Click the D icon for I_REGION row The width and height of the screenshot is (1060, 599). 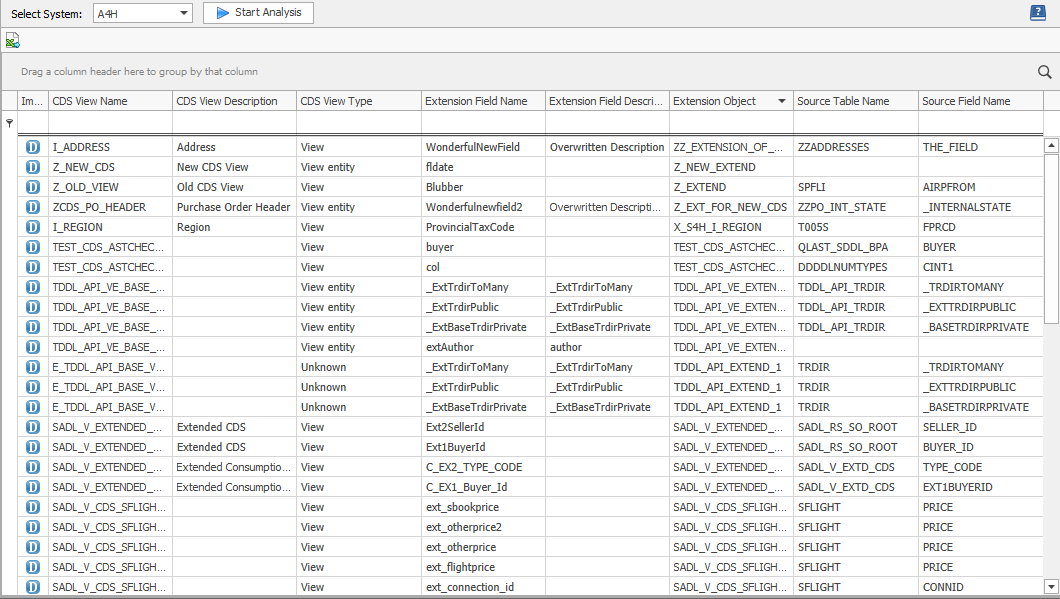(33, 227)
